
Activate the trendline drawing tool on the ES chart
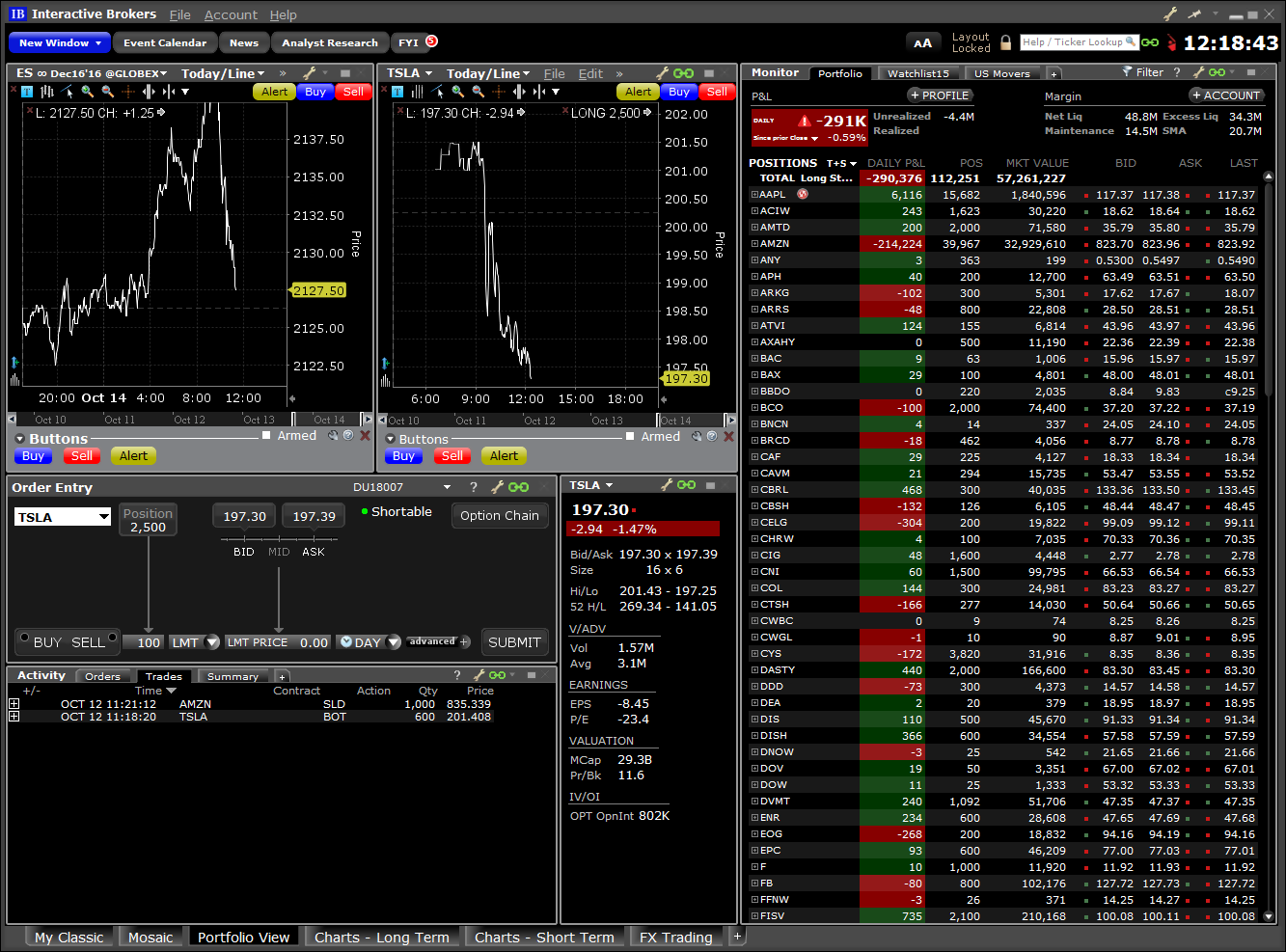pos(66,92)
